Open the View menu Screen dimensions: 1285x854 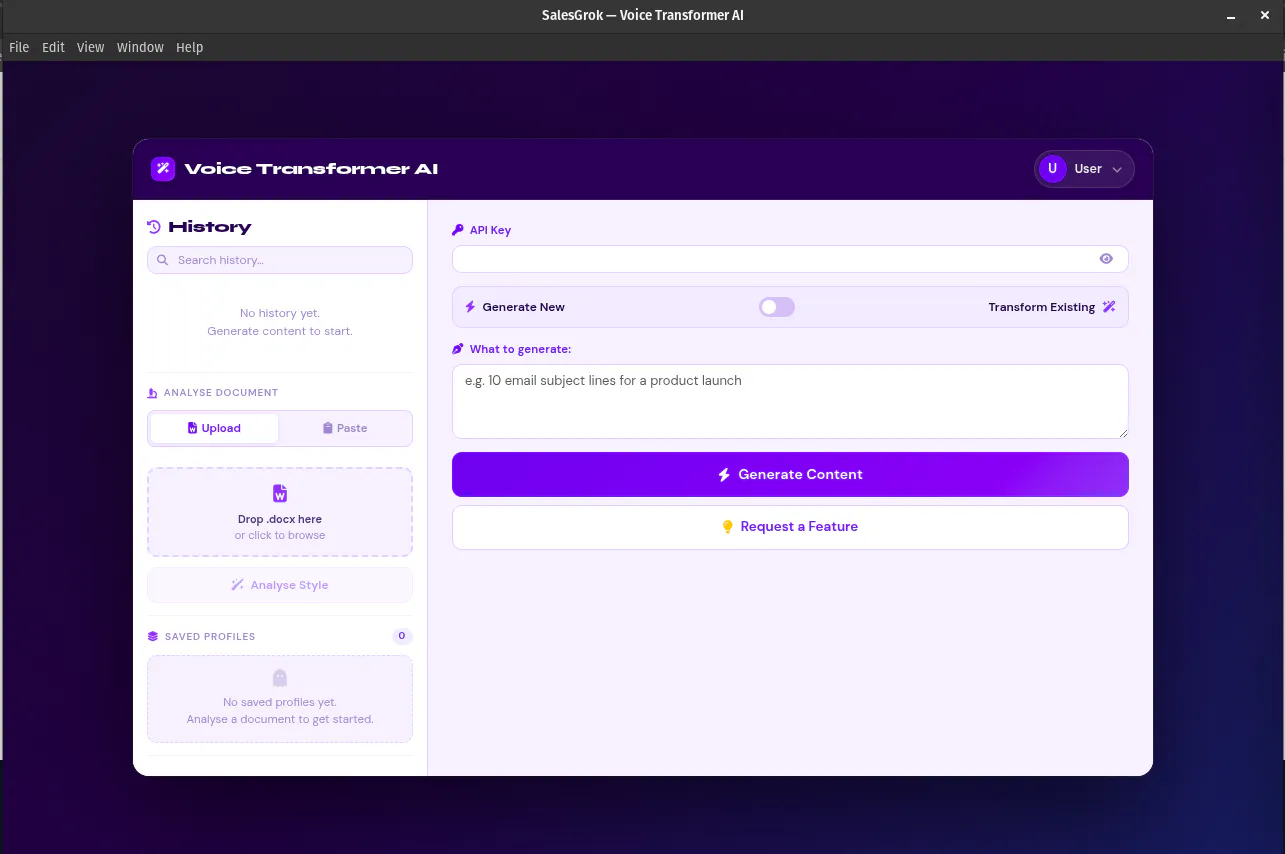tap(90, 47)
